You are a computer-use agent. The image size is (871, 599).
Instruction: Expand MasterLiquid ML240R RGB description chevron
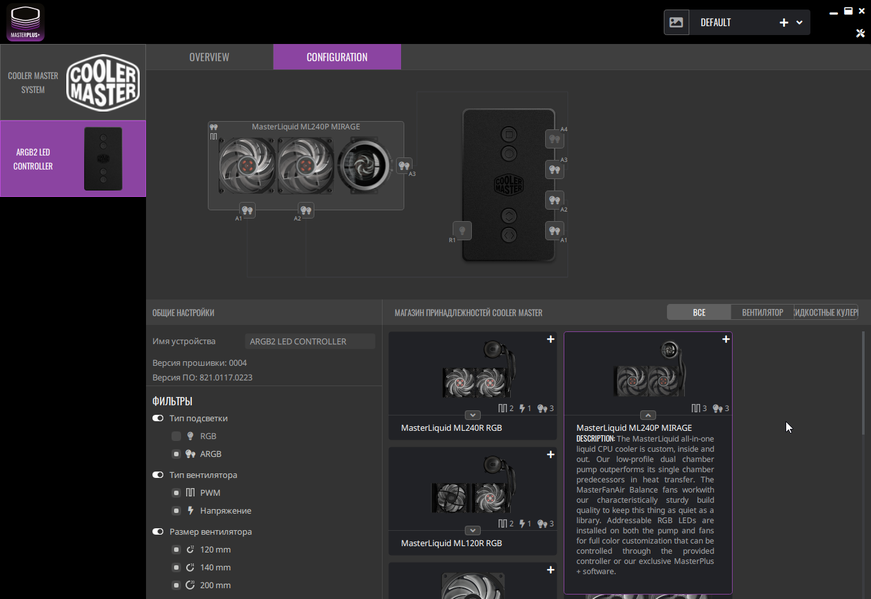[473, 415]
